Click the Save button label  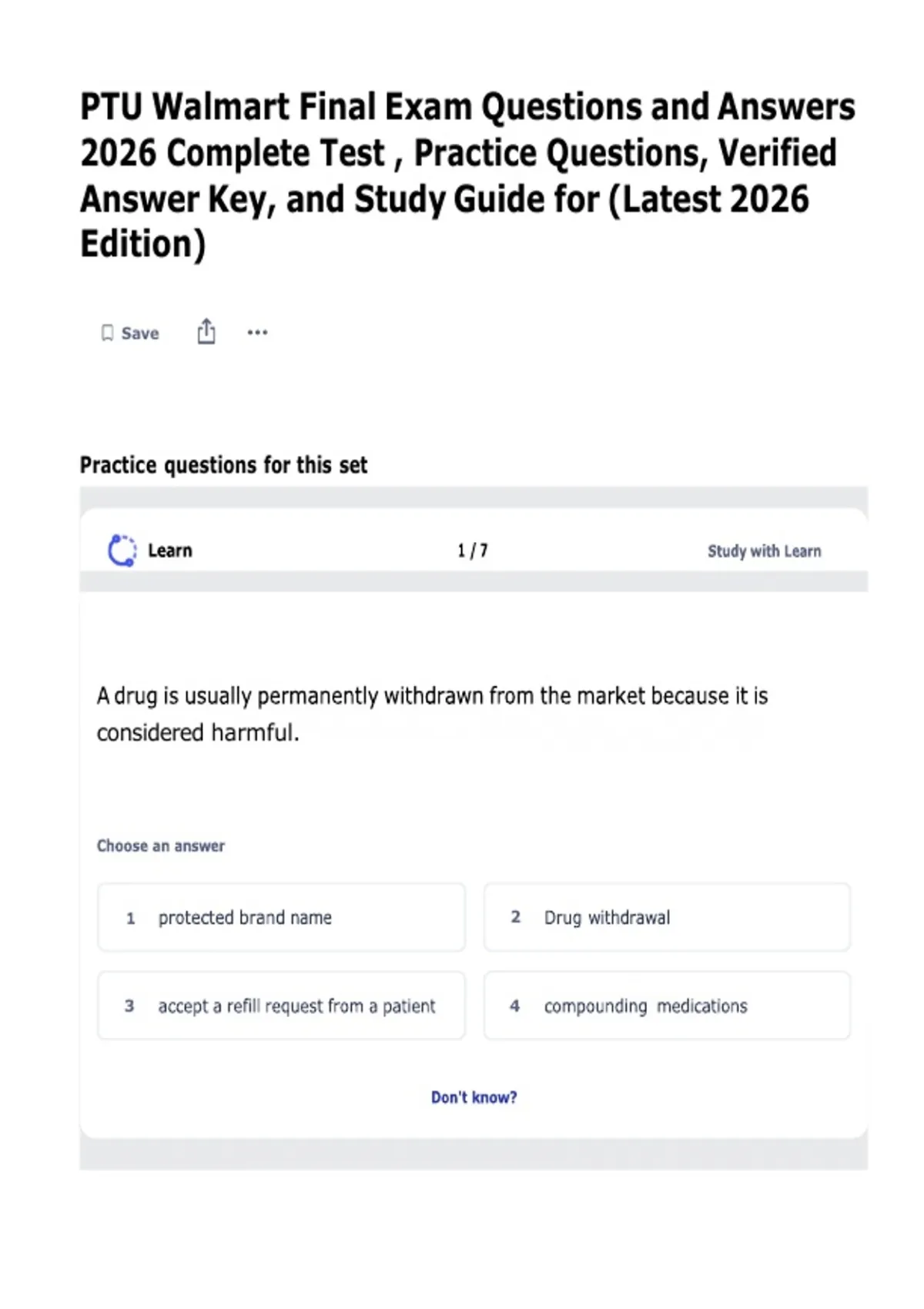(140, 333)
